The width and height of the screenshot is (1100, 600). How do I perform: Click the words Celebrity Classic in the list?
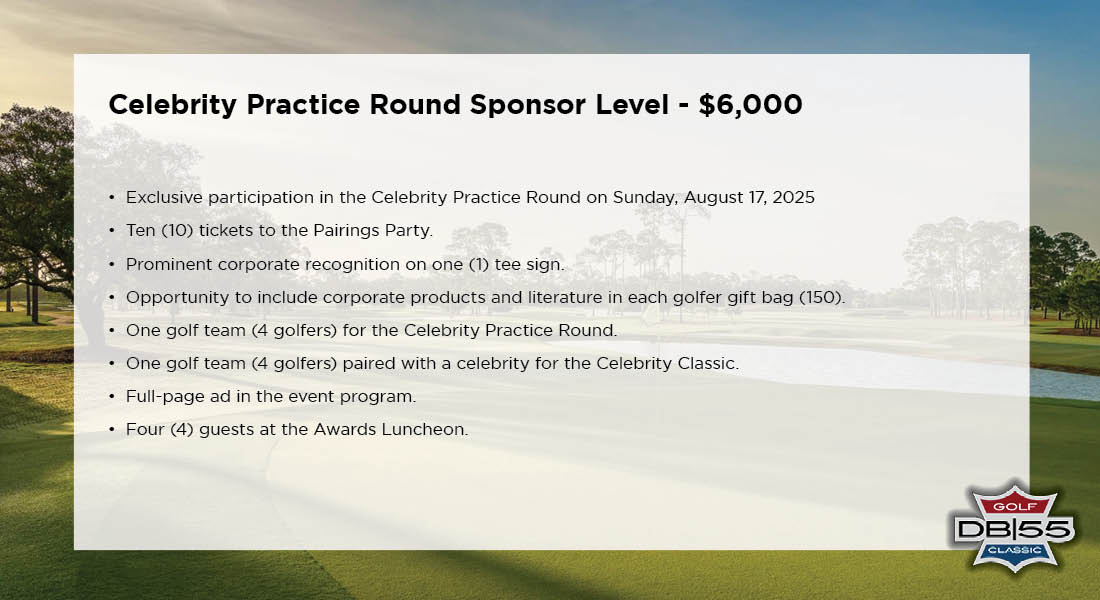click(667, 364)
